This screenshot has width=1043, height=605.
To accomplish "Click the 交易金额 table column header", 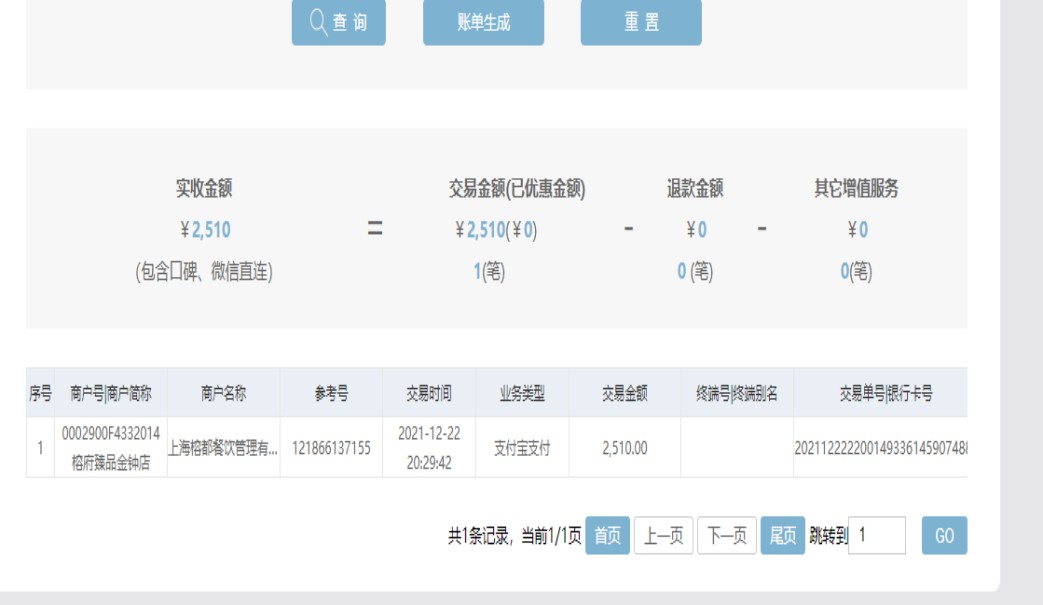I will click(x=624, y=394).
